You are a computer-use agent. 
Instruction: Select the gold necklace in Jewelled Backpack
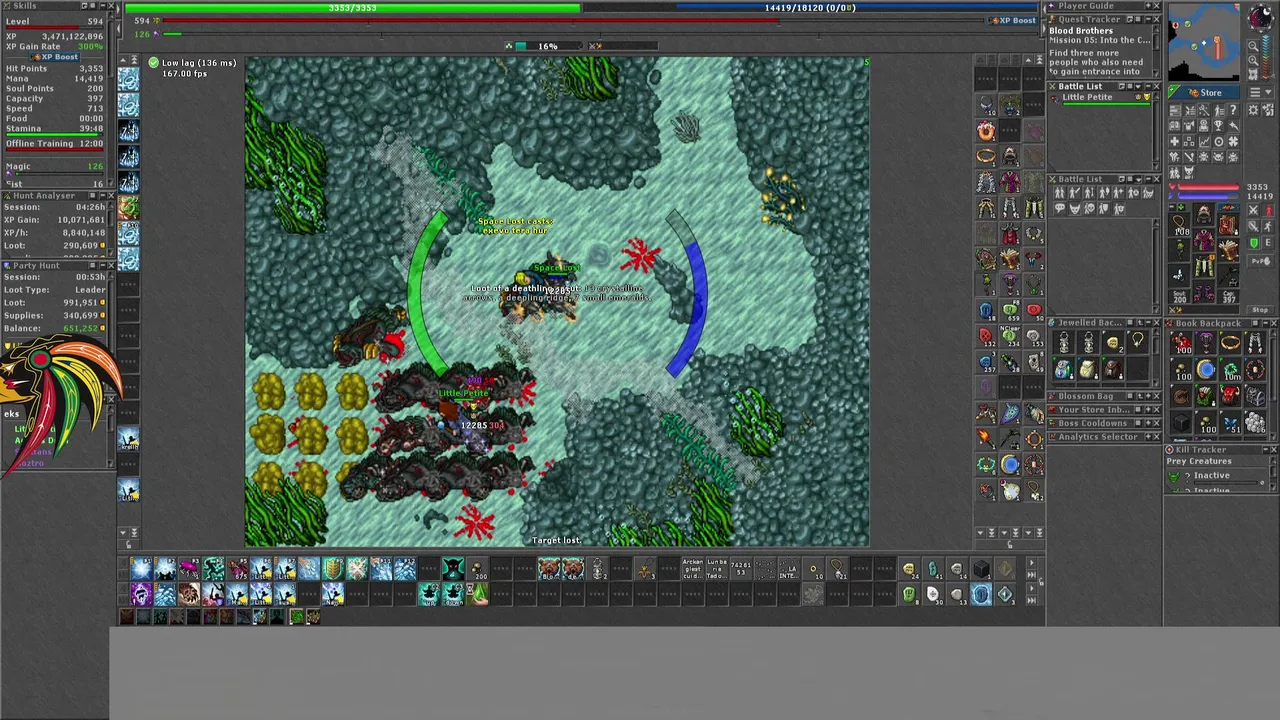point(1137,341)
